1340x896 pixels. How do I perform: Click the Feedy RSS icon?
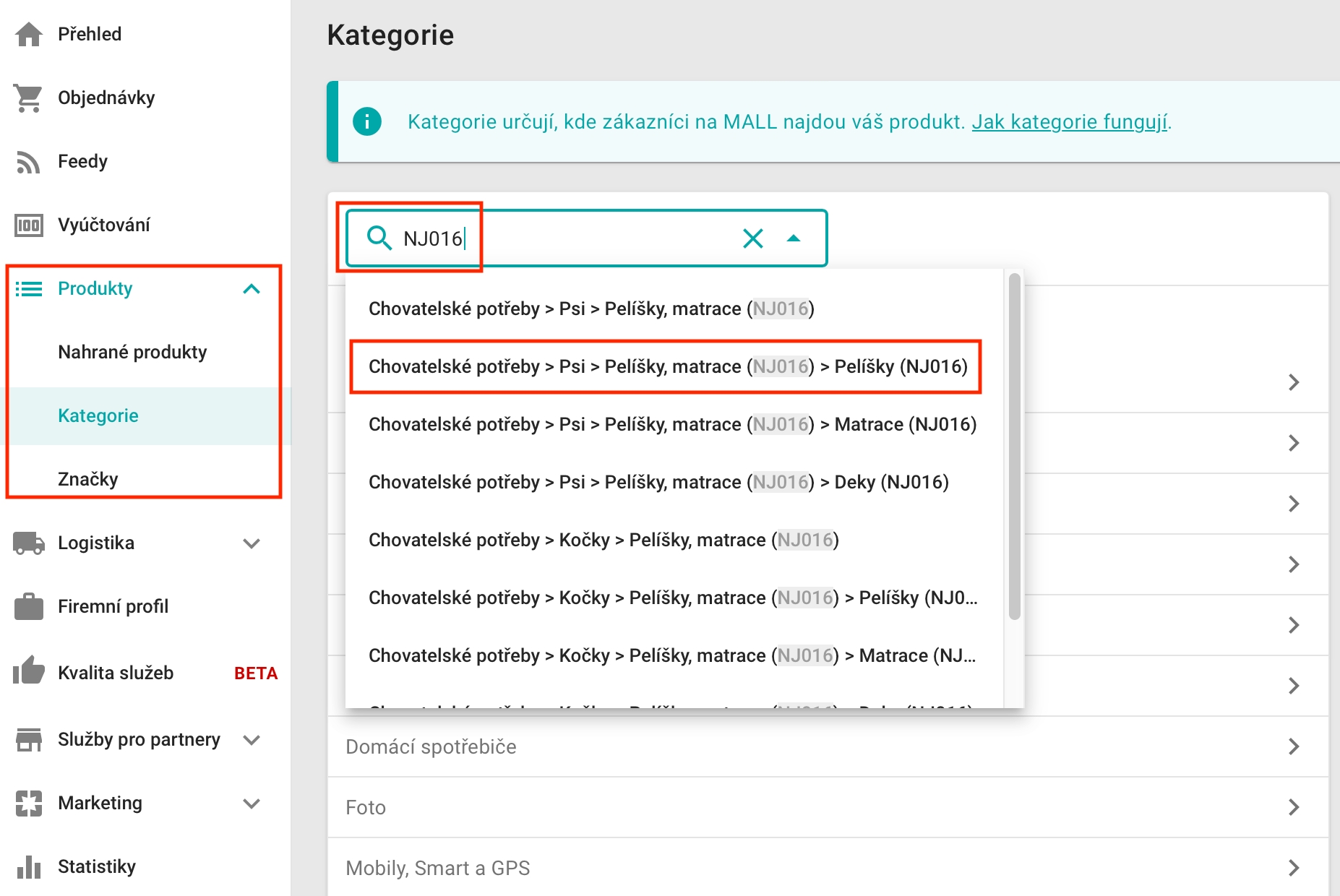tap(29, 162)
